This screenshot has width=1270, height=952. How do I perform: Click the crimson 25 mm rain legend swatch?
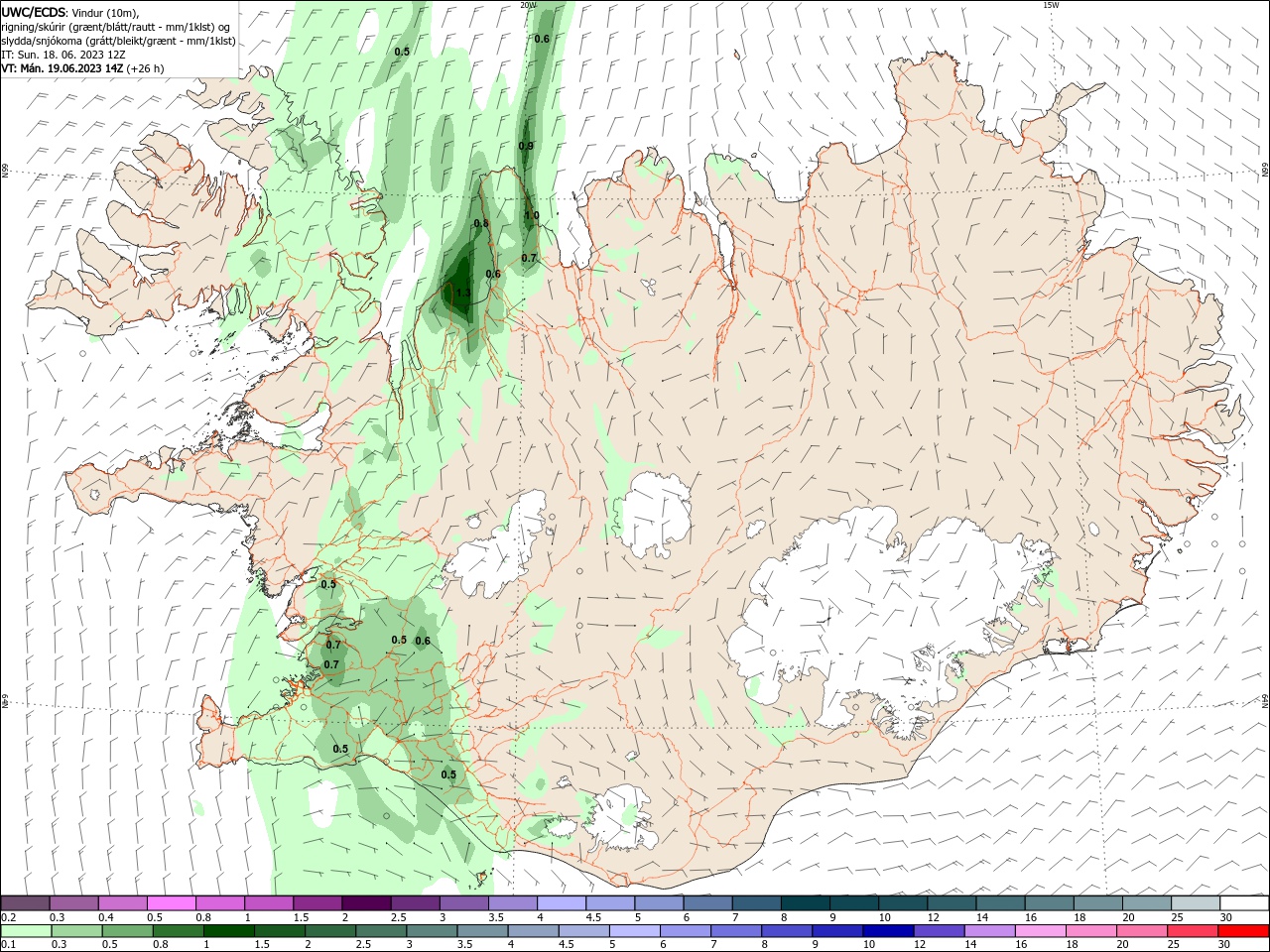(x=1193, y=931)
